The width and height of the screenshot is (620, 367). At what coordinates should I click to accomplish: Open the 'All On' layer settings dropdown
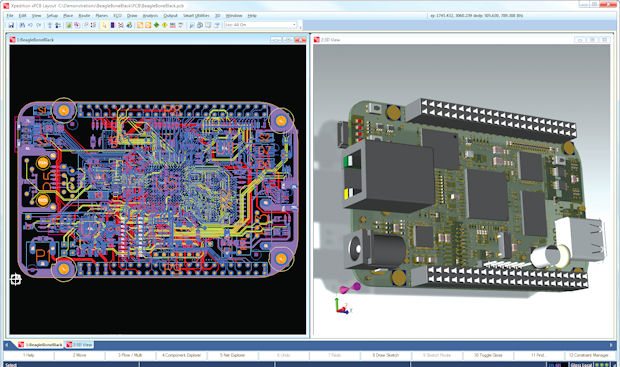pos(260,25)
